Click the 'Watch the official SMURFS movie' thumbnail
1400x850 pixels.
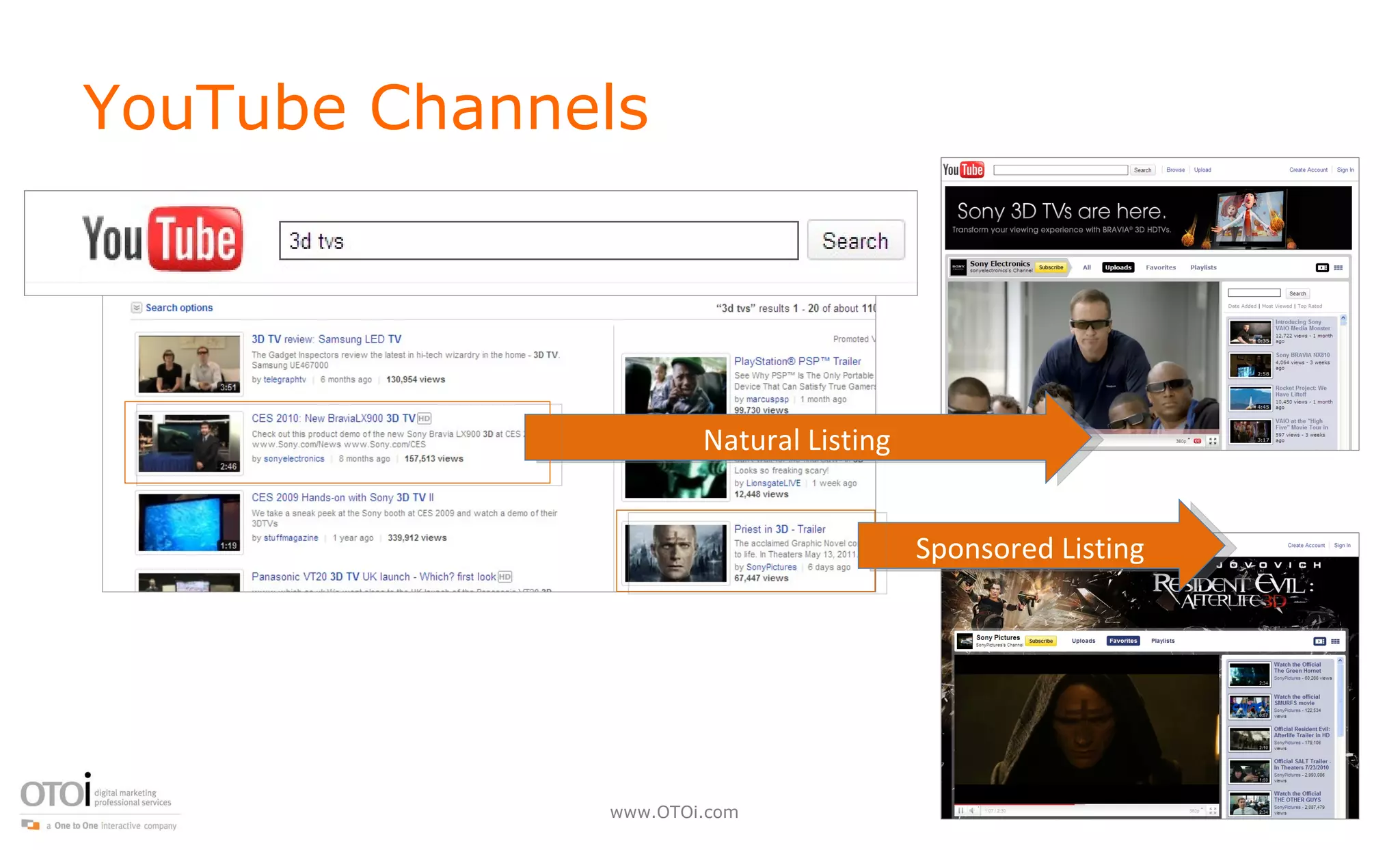[1249, 706]
